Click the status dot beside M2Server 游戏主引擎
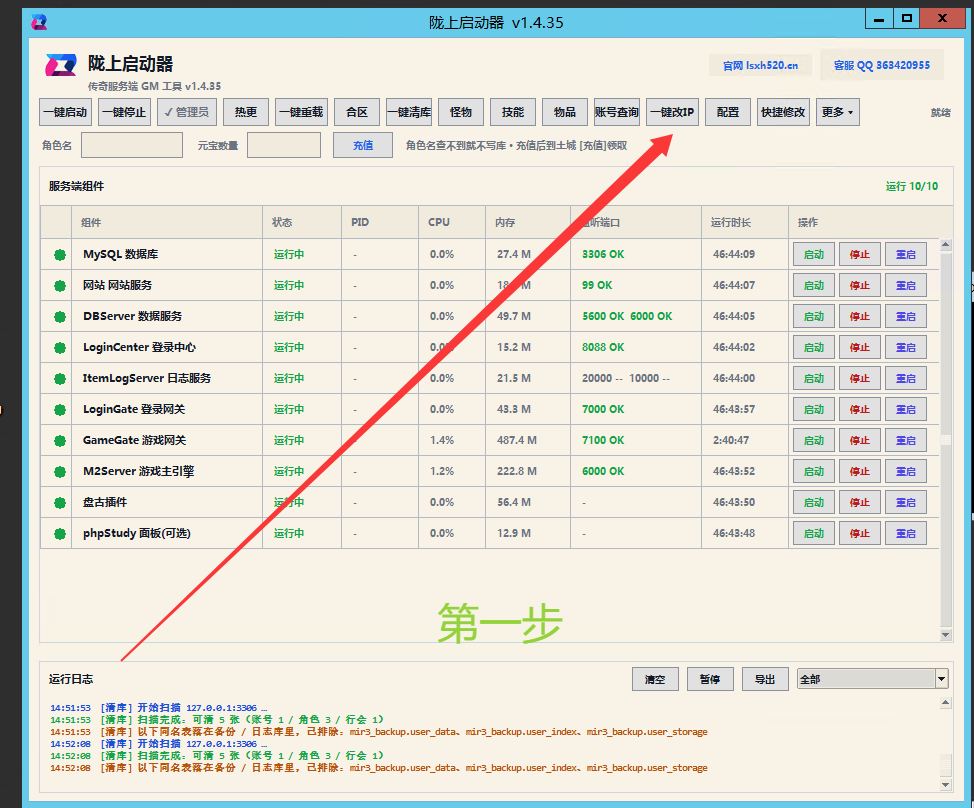Viewport: 974px width, 808px height. 60,471
